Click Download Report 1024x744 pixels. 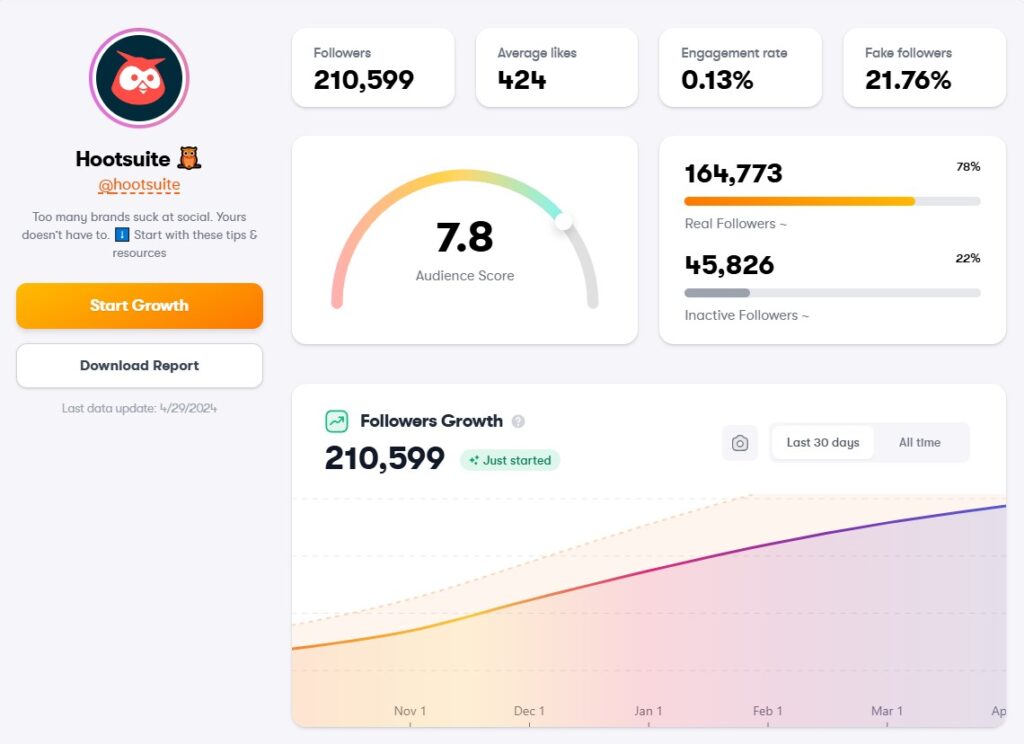[138, 366]
